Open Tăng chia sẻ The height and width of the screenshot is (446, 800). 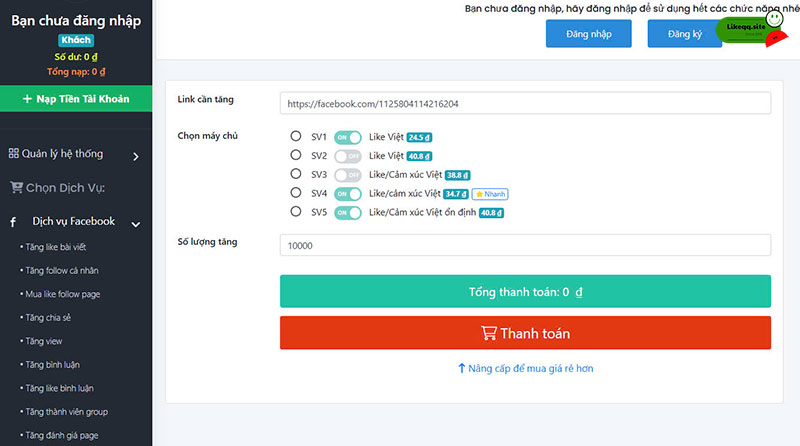48,317
